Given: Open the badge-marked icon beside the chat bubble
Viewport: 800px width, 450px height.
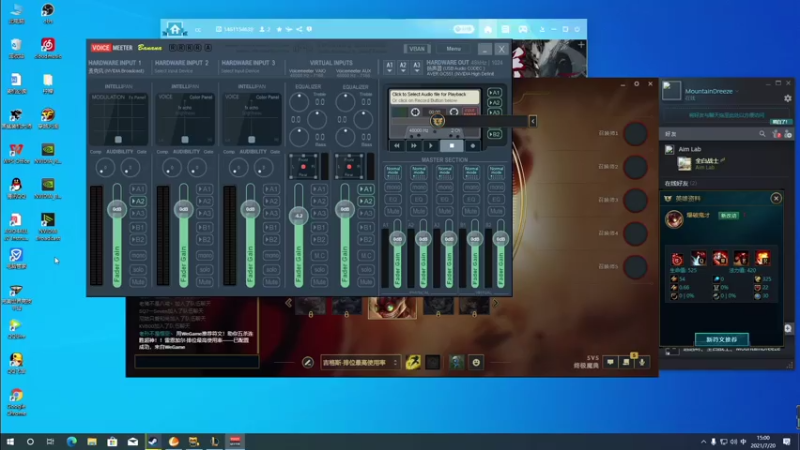Looking at the screenshot, I should tap(627, 362).
